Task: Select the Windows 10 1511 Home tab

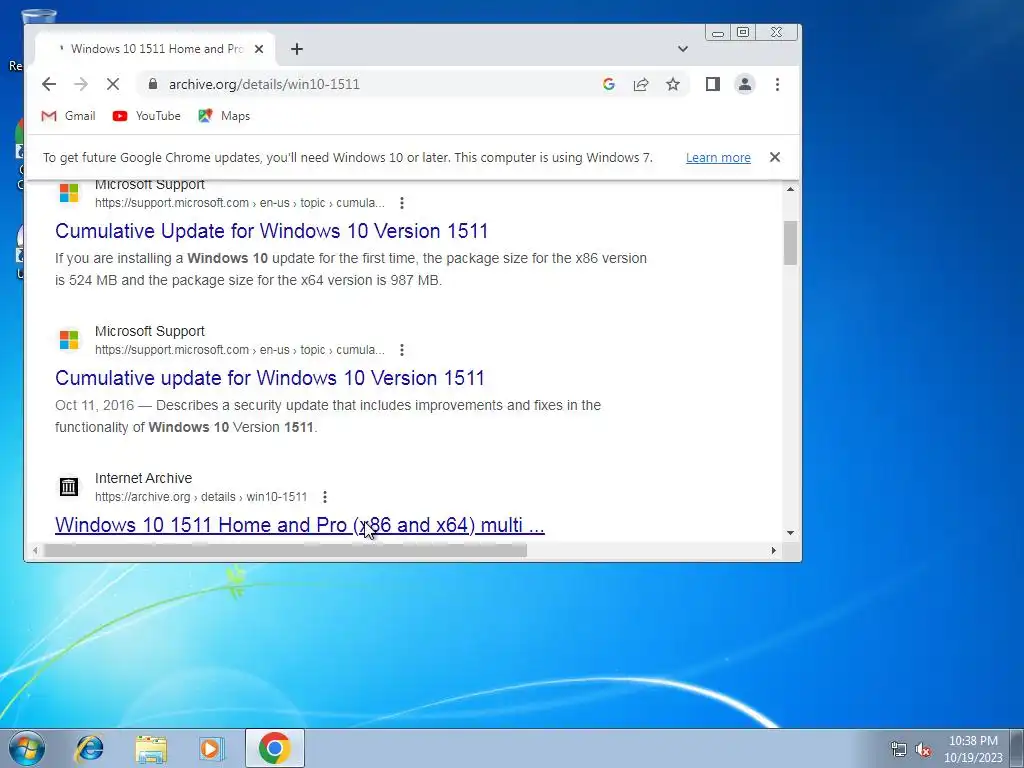Action: point(155,49)
